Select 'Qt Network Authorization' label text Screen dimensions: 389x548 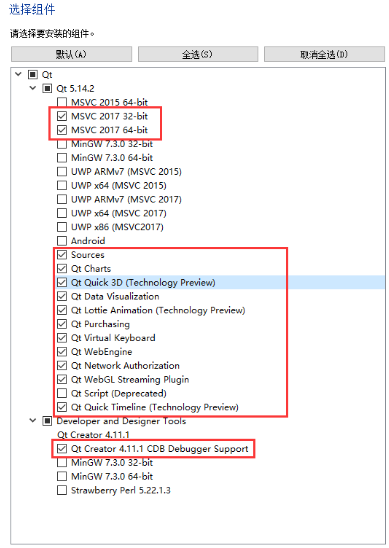(x=125, y=366)
